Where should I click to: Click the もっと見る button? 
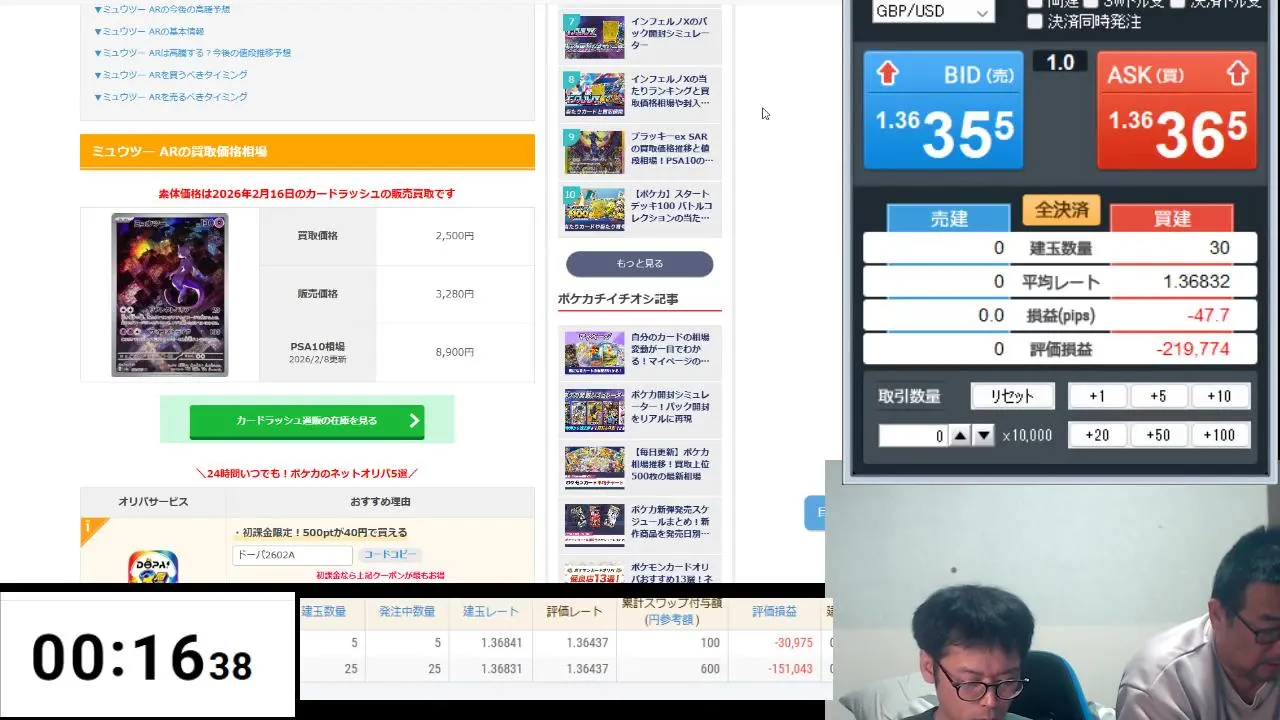tap(639, 263)
